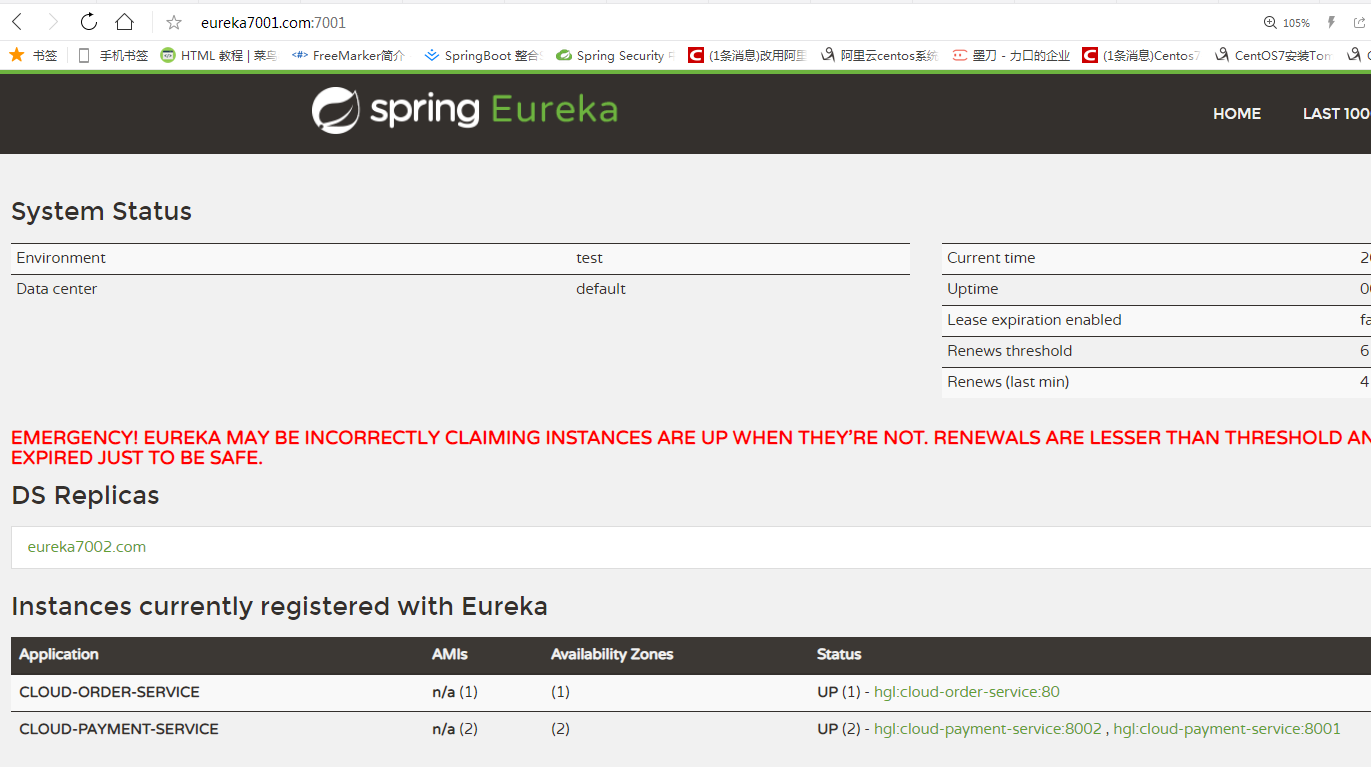Open the eureka7002.com replica link
1371x767 pixels.
pos(87,547)
